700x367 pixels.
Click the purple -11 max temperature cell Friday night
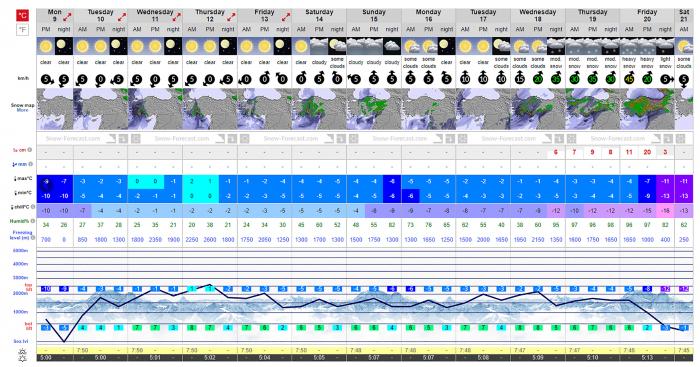click(665, 181)
